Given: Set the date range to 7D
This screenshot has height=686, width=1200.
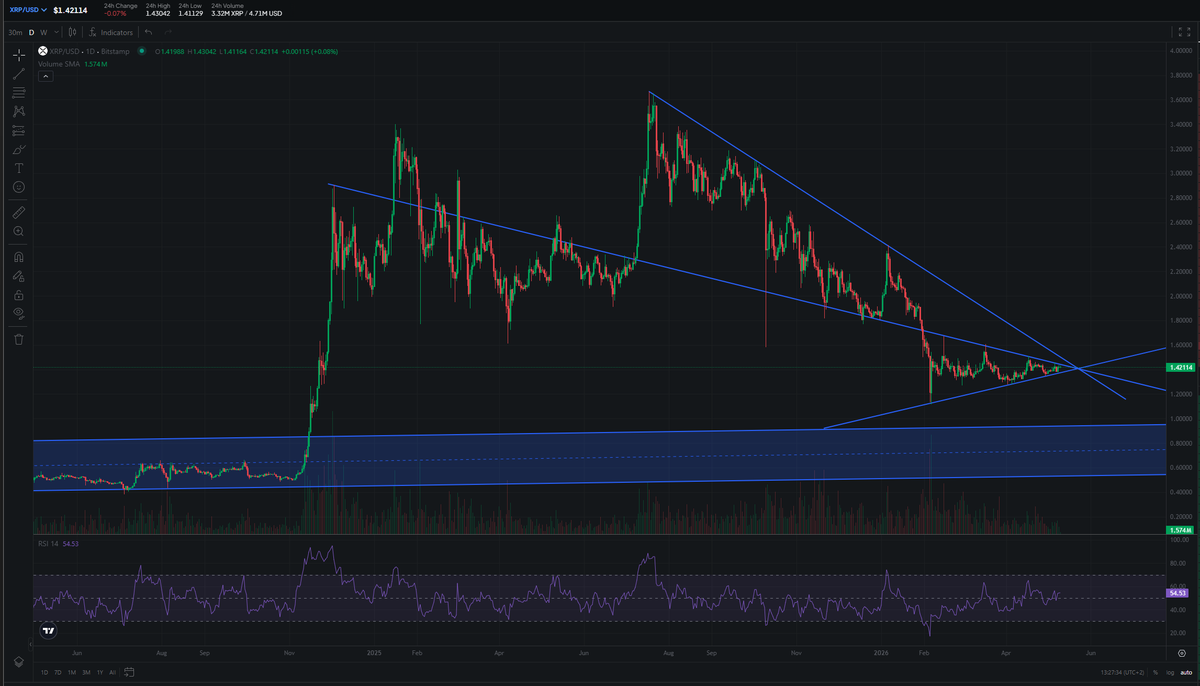Looking at the screenshot, I should coord(58,672).
